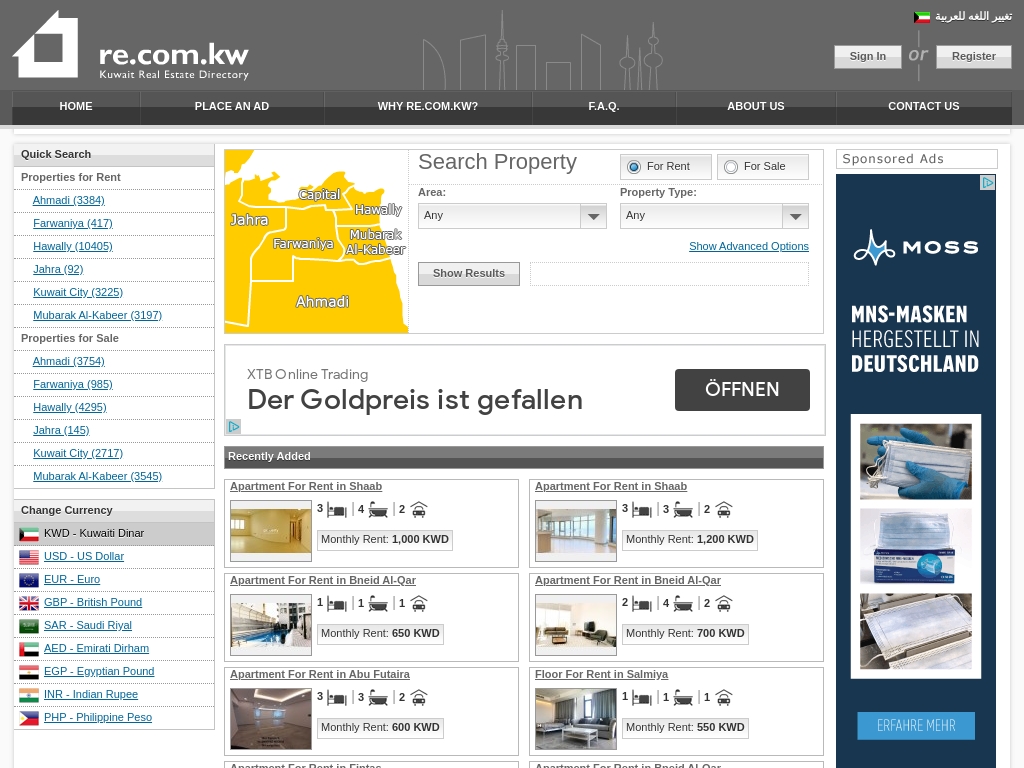Image resolution: width=1024 pixels, height=768 pixels.
Task: Click the ERFAHRE MEHR ad button
Action: coord(916,726)
